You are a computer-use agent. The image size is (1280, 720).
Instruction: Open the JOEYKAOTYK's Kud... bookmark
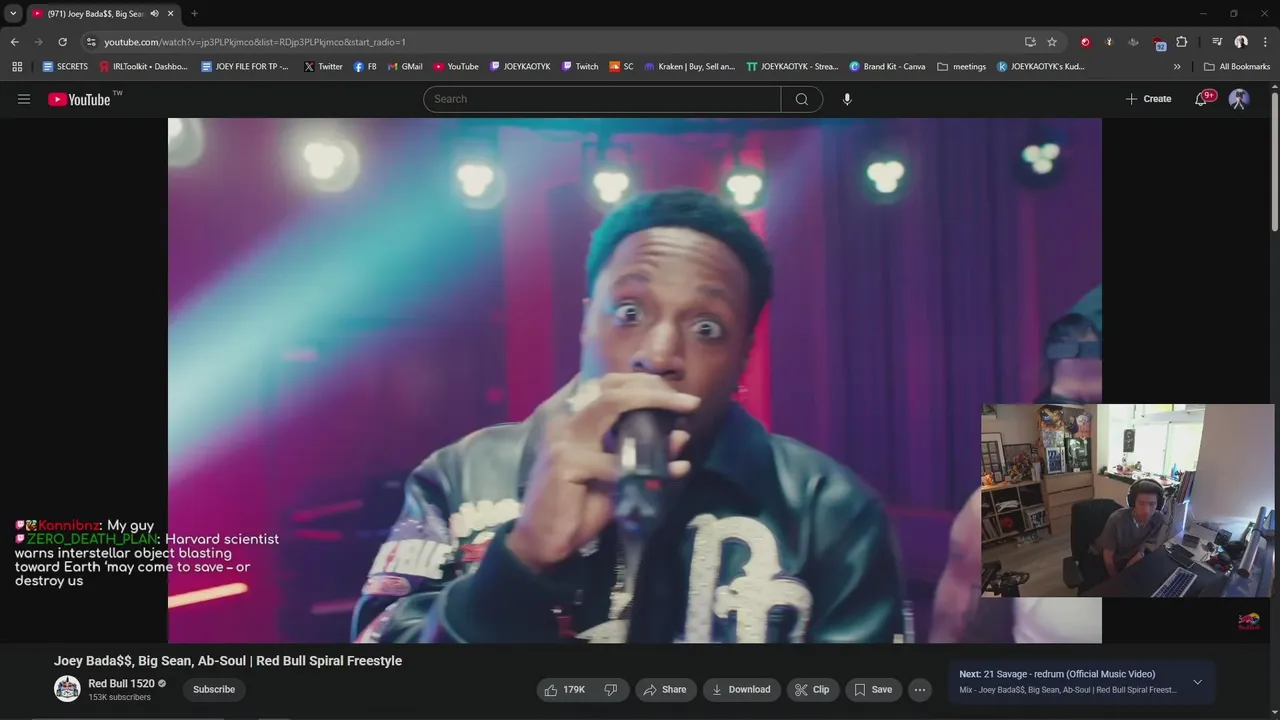(x=1040, y=67)
